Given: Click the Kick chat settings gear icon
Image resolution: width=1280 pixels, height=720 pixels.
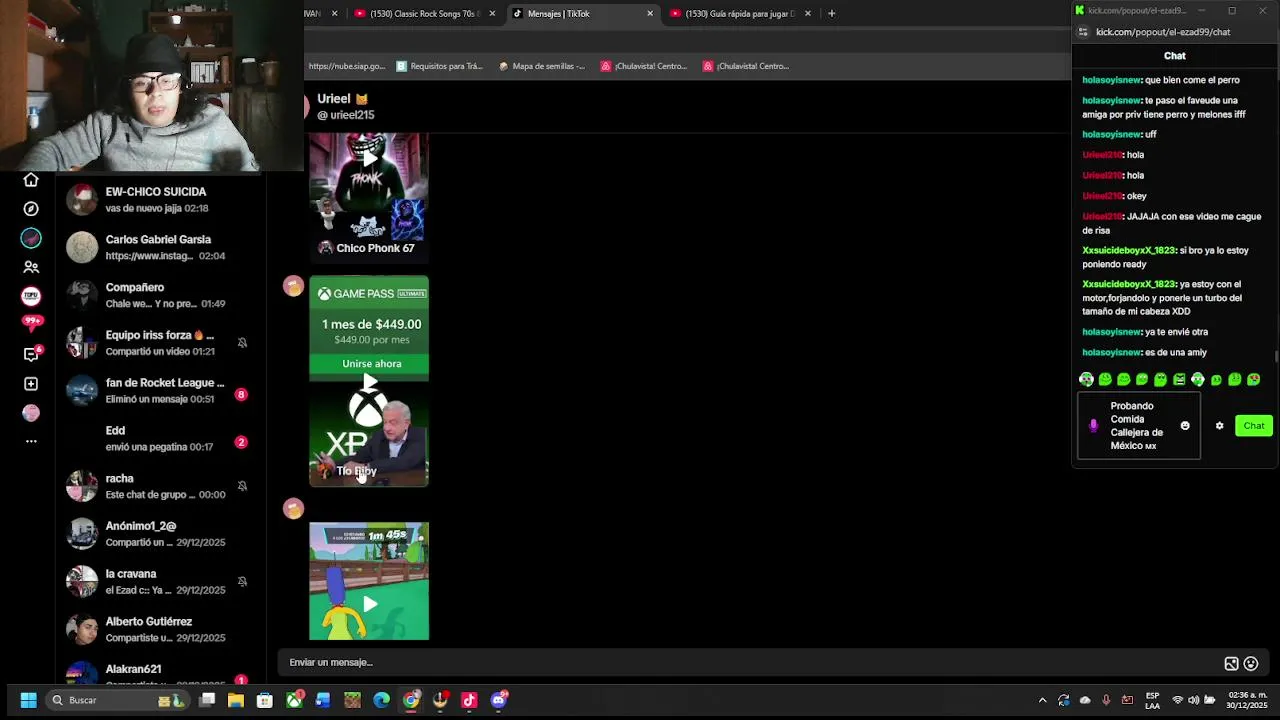Looking at the screenshot, I should (x=1219, y=426).
